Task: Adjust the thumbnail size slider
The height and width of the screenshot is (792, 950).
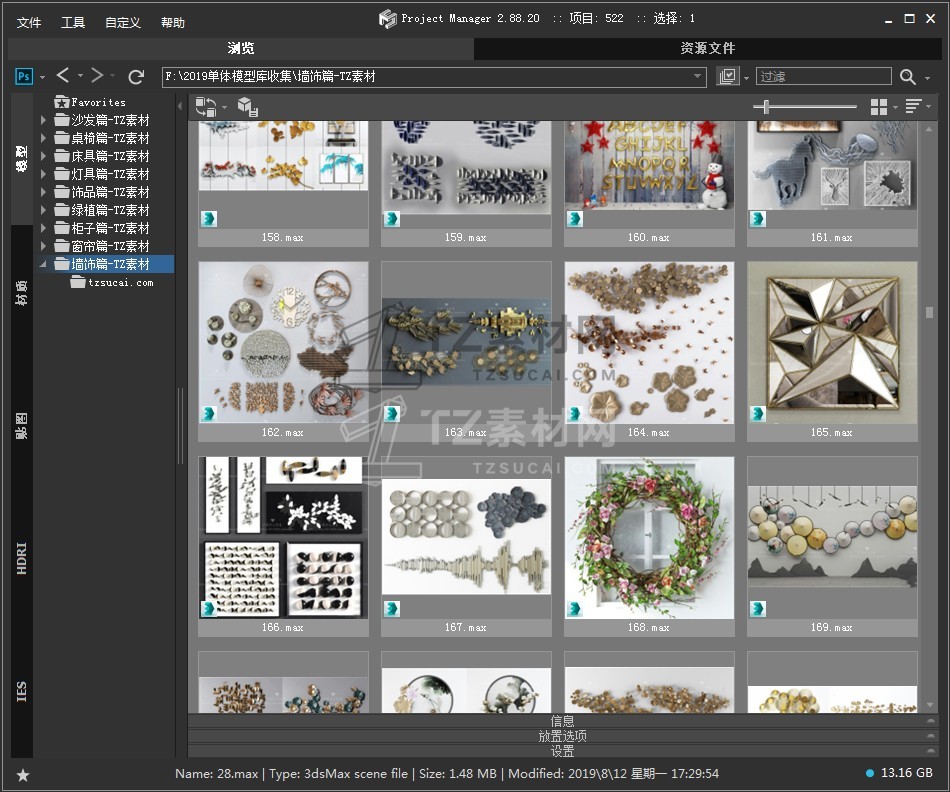Action: click(767, 107)
